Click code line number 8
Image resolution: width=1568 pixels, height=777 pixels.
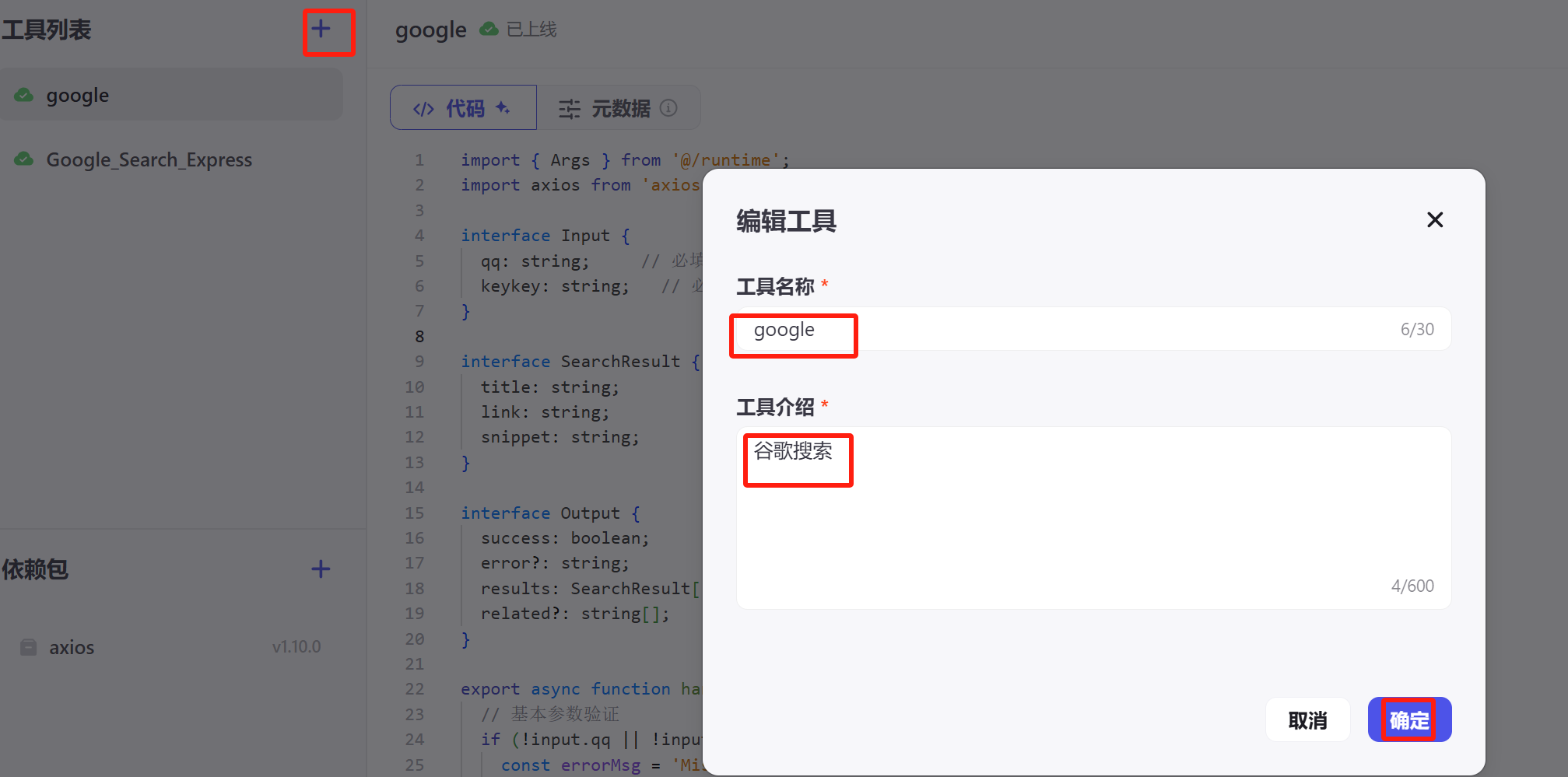419,336
